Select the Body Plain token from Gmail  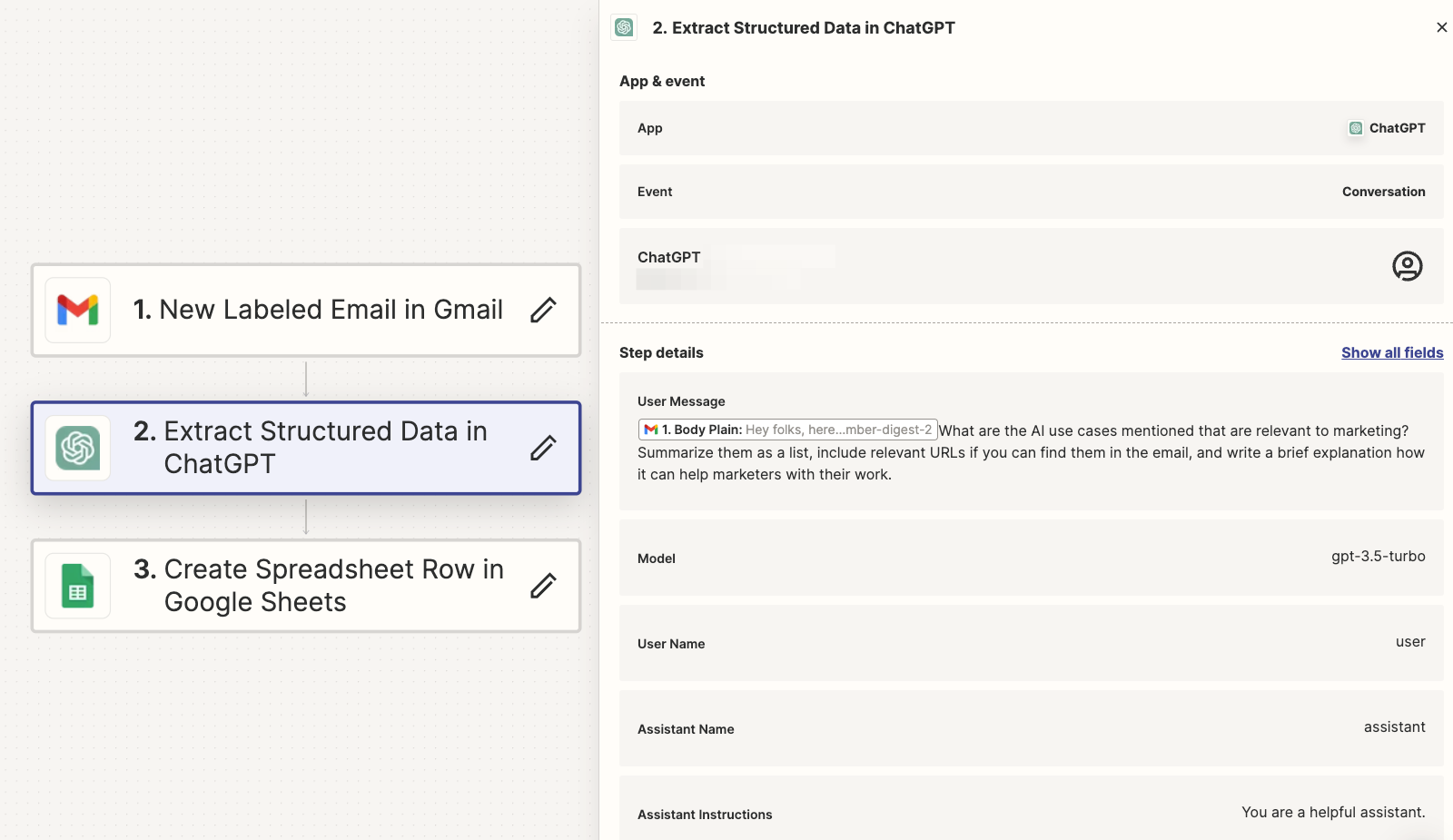click(x=786, y=429)
